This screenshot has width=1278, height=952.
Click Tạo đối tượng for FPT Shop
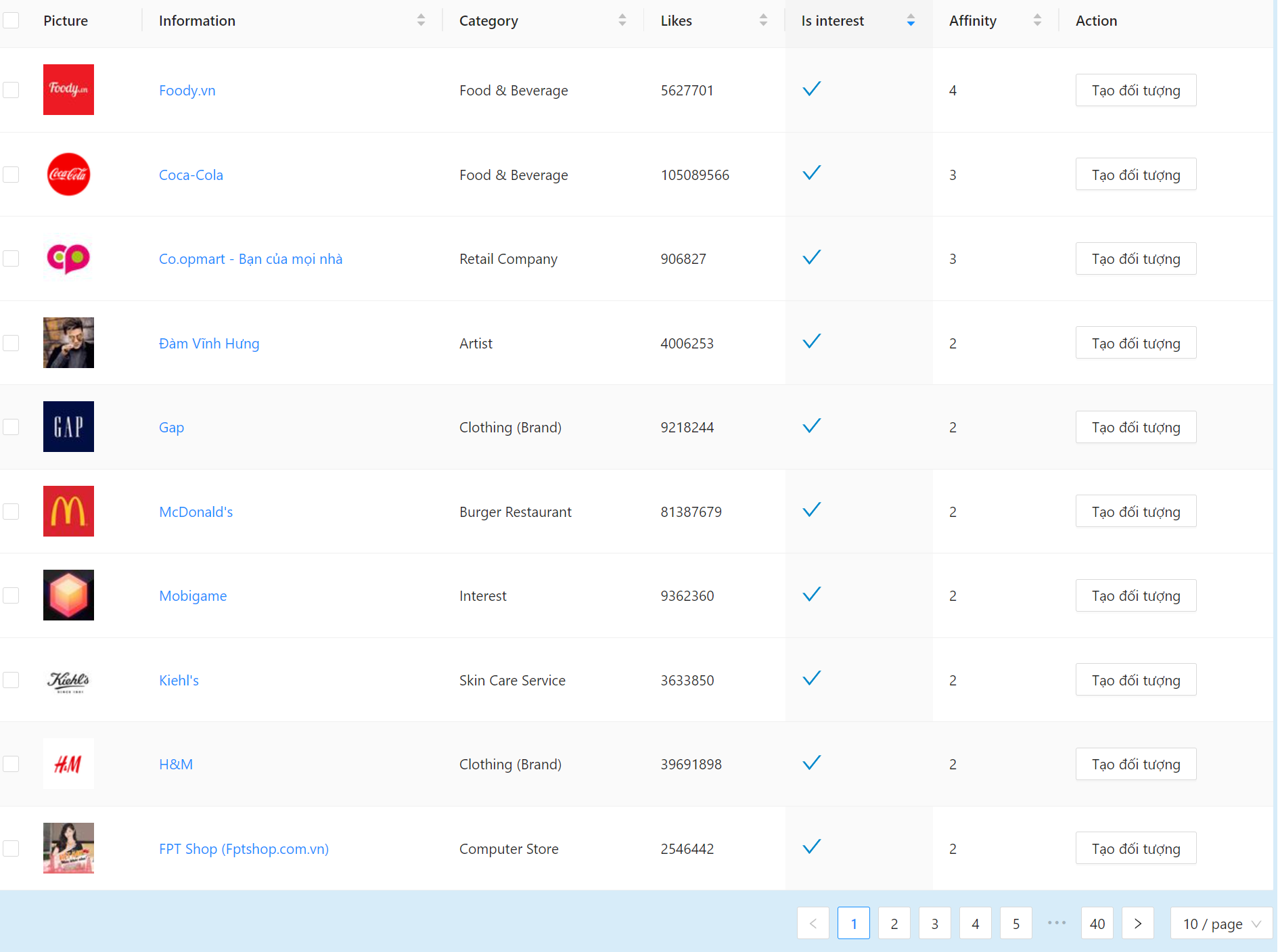(1136, 848)
